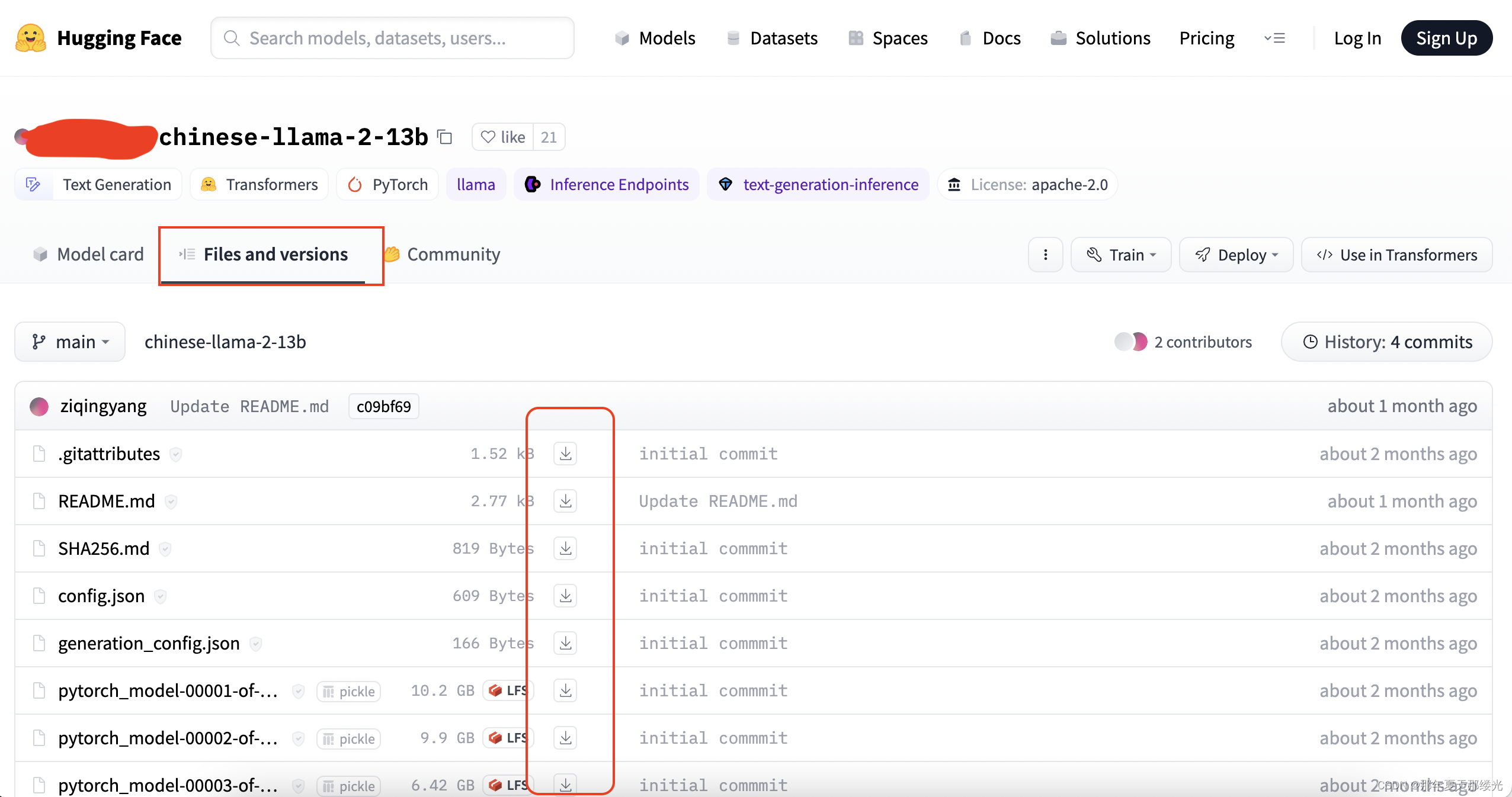Click the pickle badge on pytorch_model-00003

click(349, 785)
